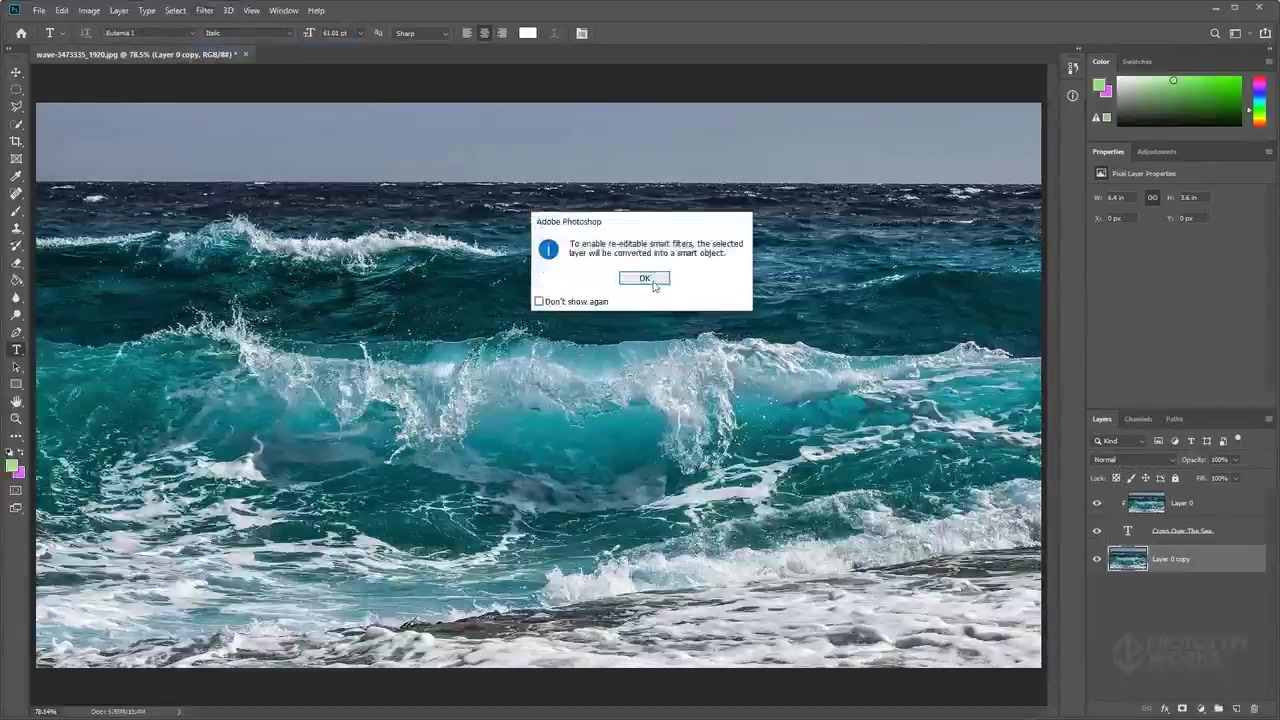Select the Layer 0 thumbnail

(1146, 503)
